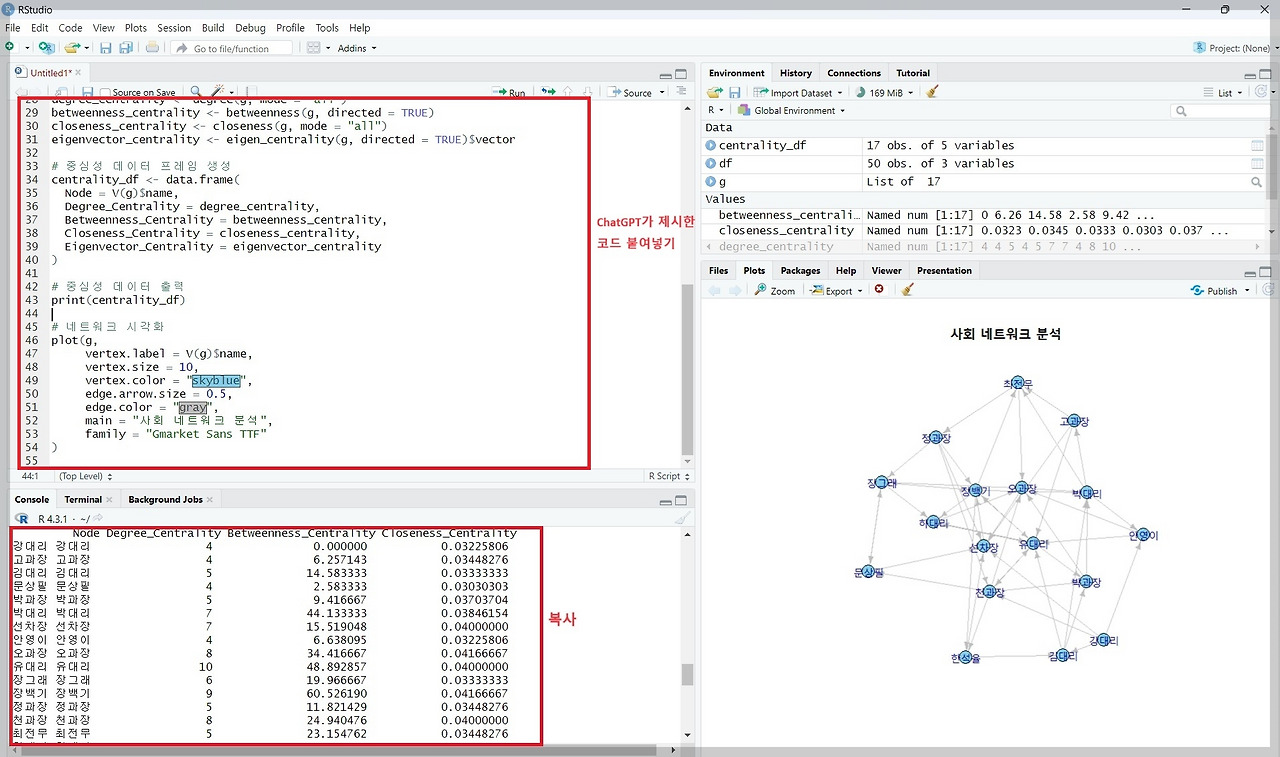Re-run previous code region icon
The width and height of the screenshot is (1280, 757).
pyautogui.click(x=548, y=92)
